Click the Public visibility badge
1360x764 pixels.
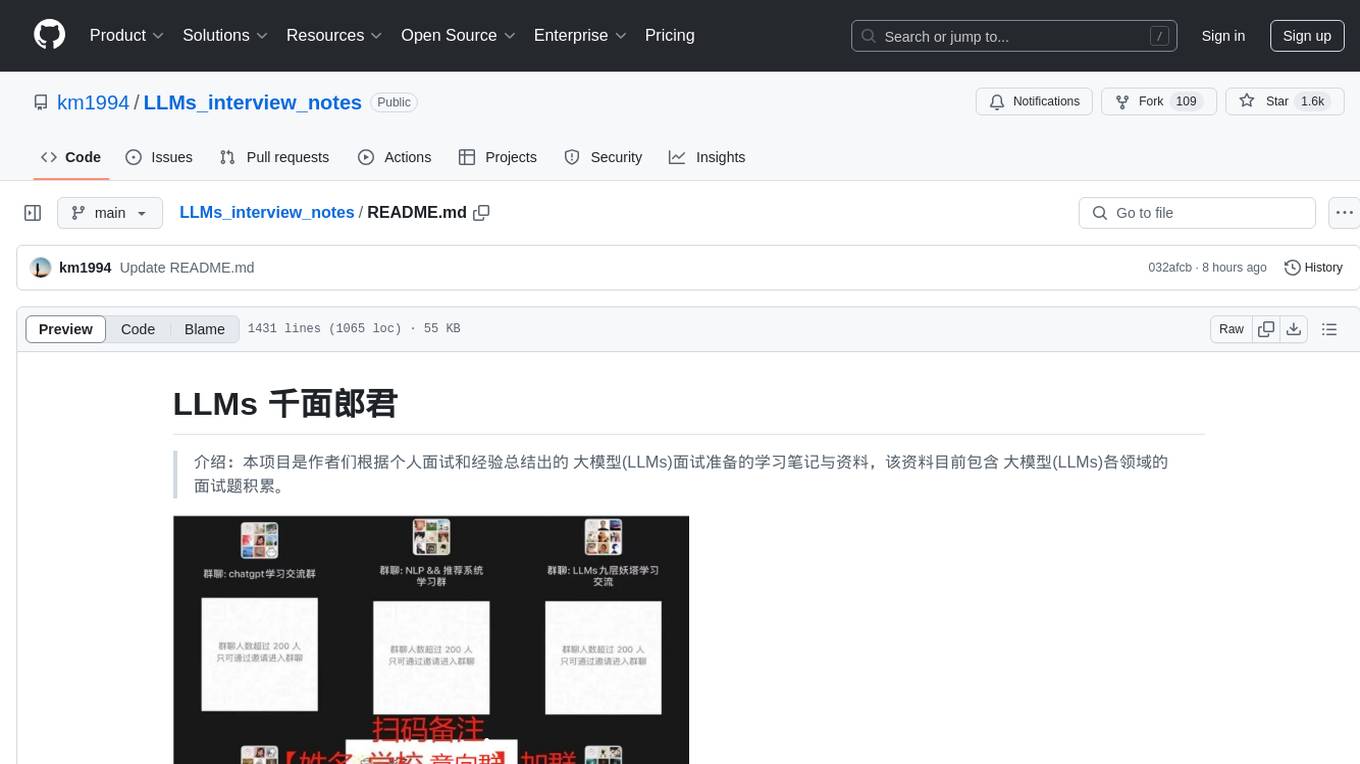(x=394, y=102)
